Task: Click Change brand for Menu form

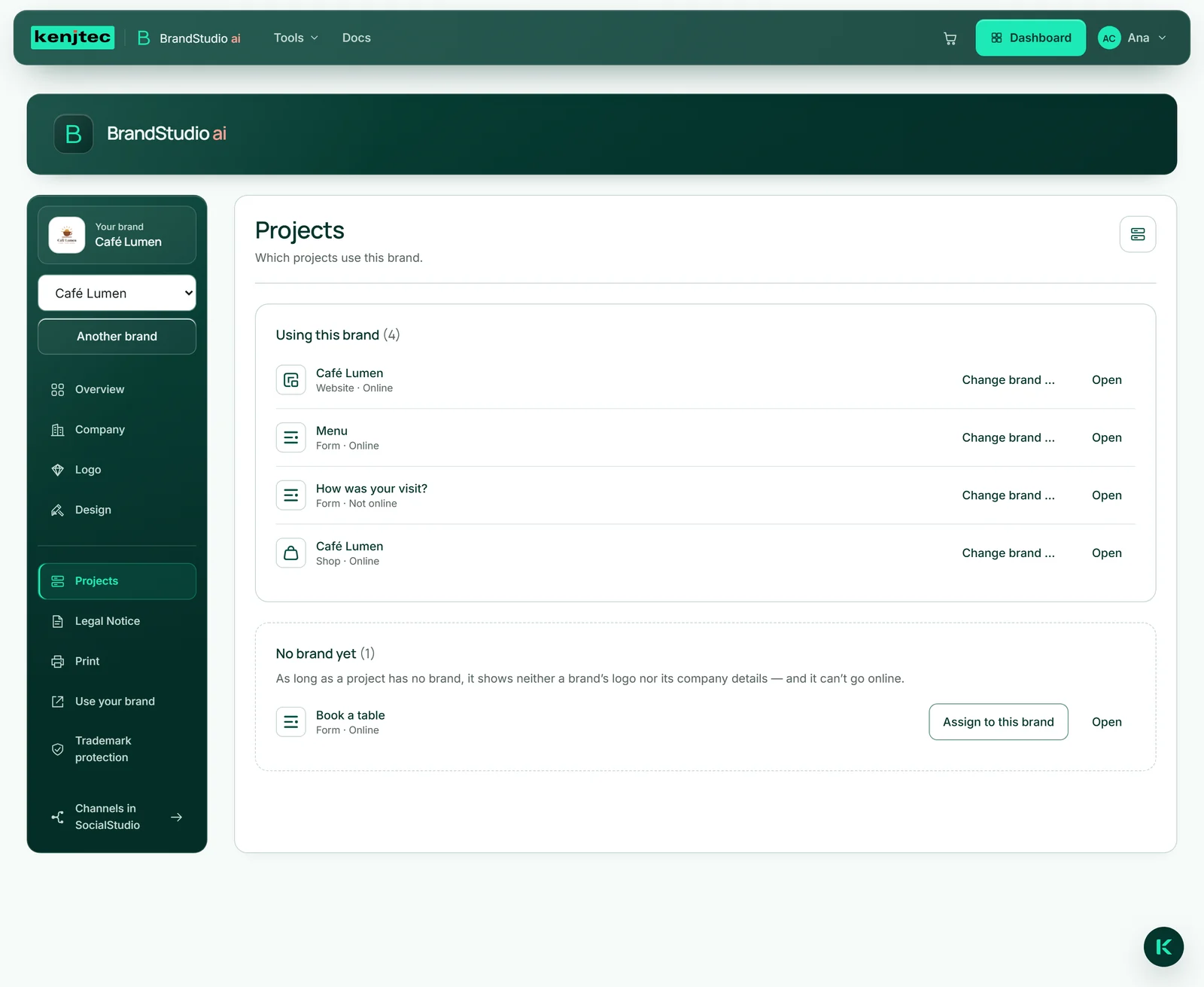Action: point(1008,437)
